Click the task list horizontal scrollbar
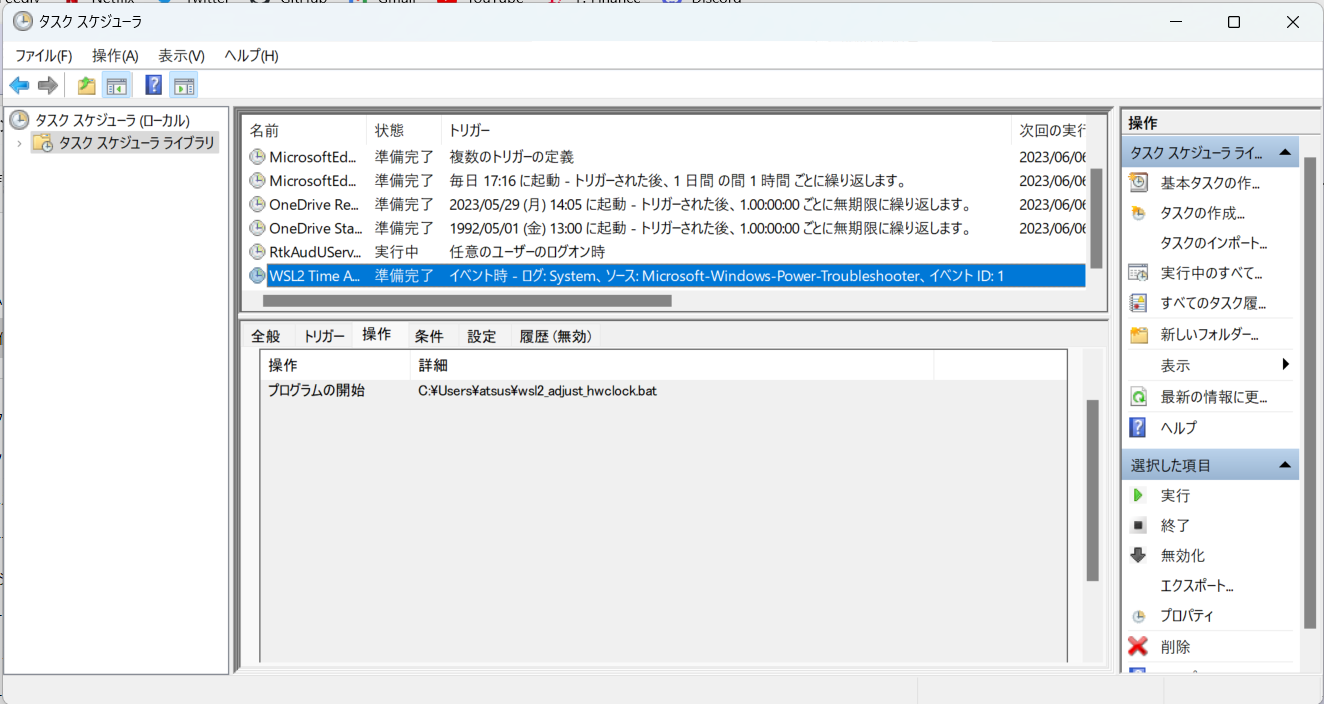 [467, 300]
